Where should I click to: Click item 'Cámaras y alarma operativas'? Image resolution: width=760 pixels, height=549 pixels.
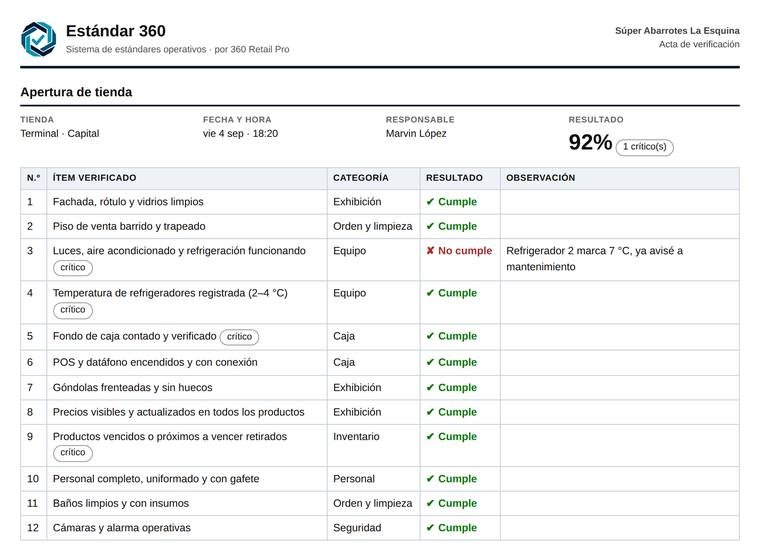[x=122, y=528]
